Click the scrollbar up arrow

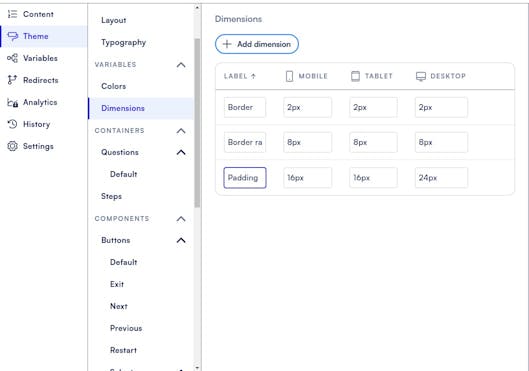click(197, 7)
